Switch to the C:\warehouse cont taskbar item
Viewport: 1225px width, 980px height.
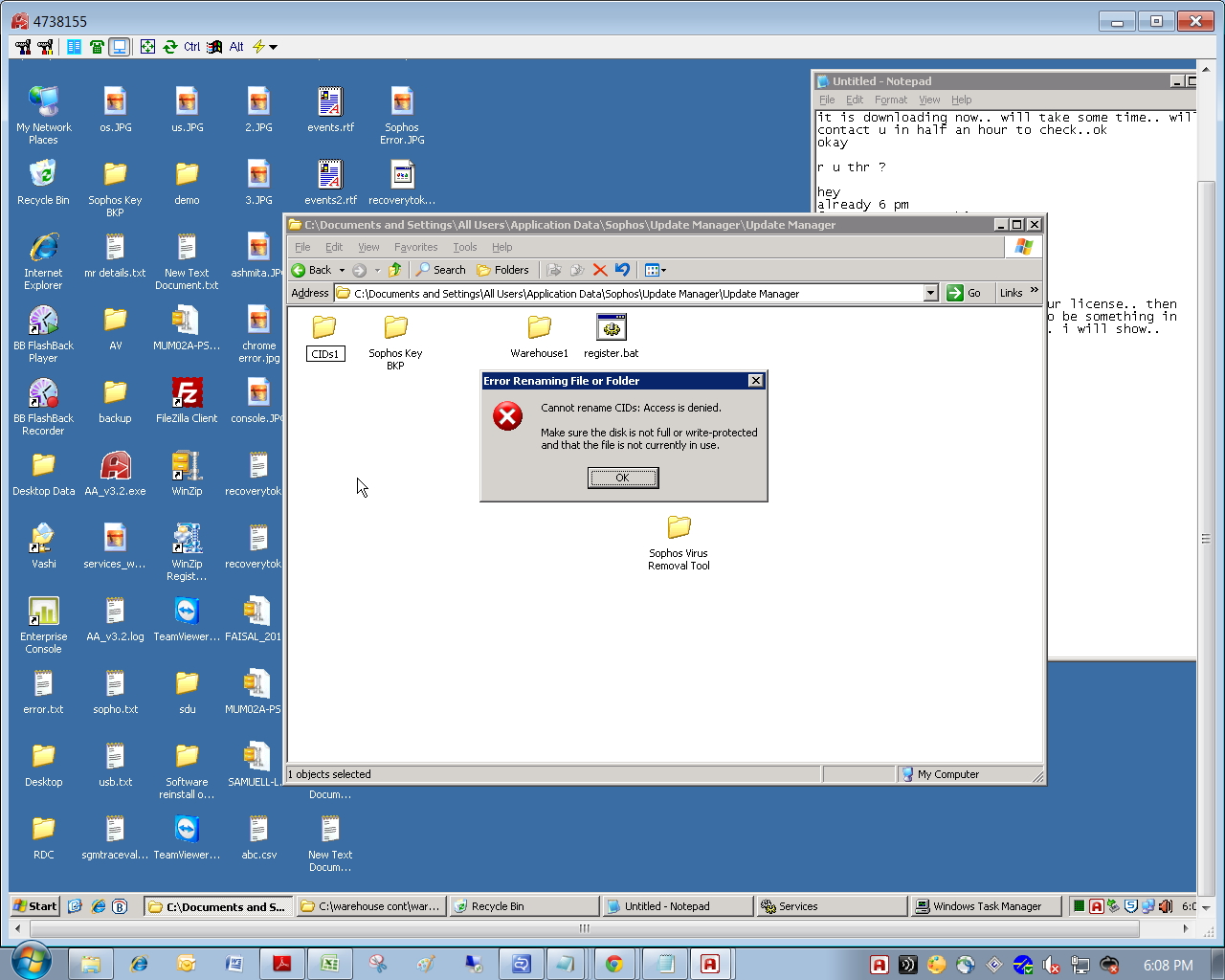371,906
